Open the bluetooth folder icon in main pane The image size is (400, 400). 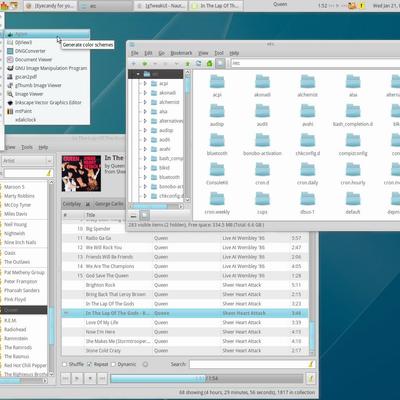pyautogui.click(x=217, y=140)
